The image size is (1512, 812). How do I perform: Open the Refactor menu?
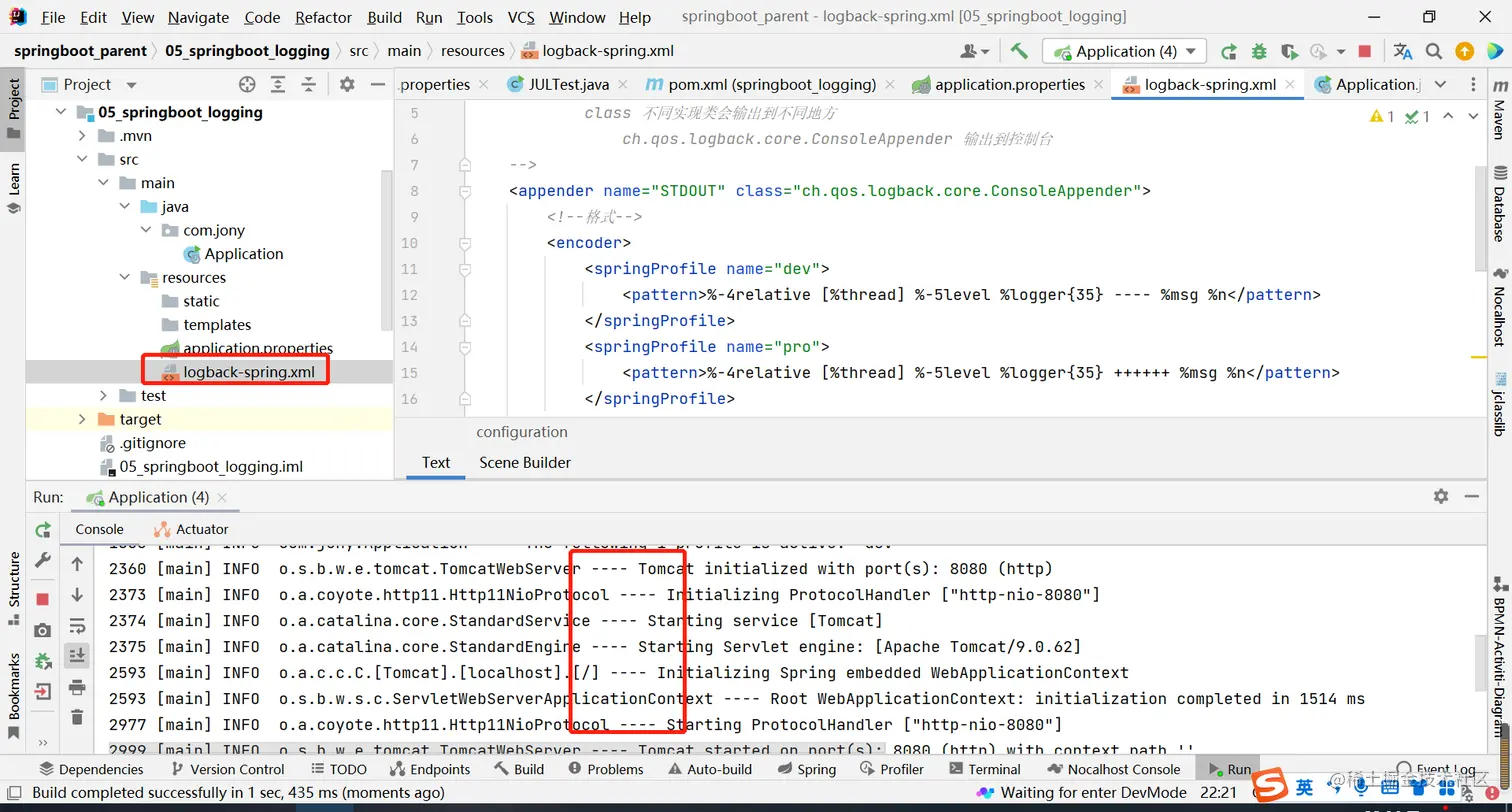pyautogui.click(x=323, y=17)
